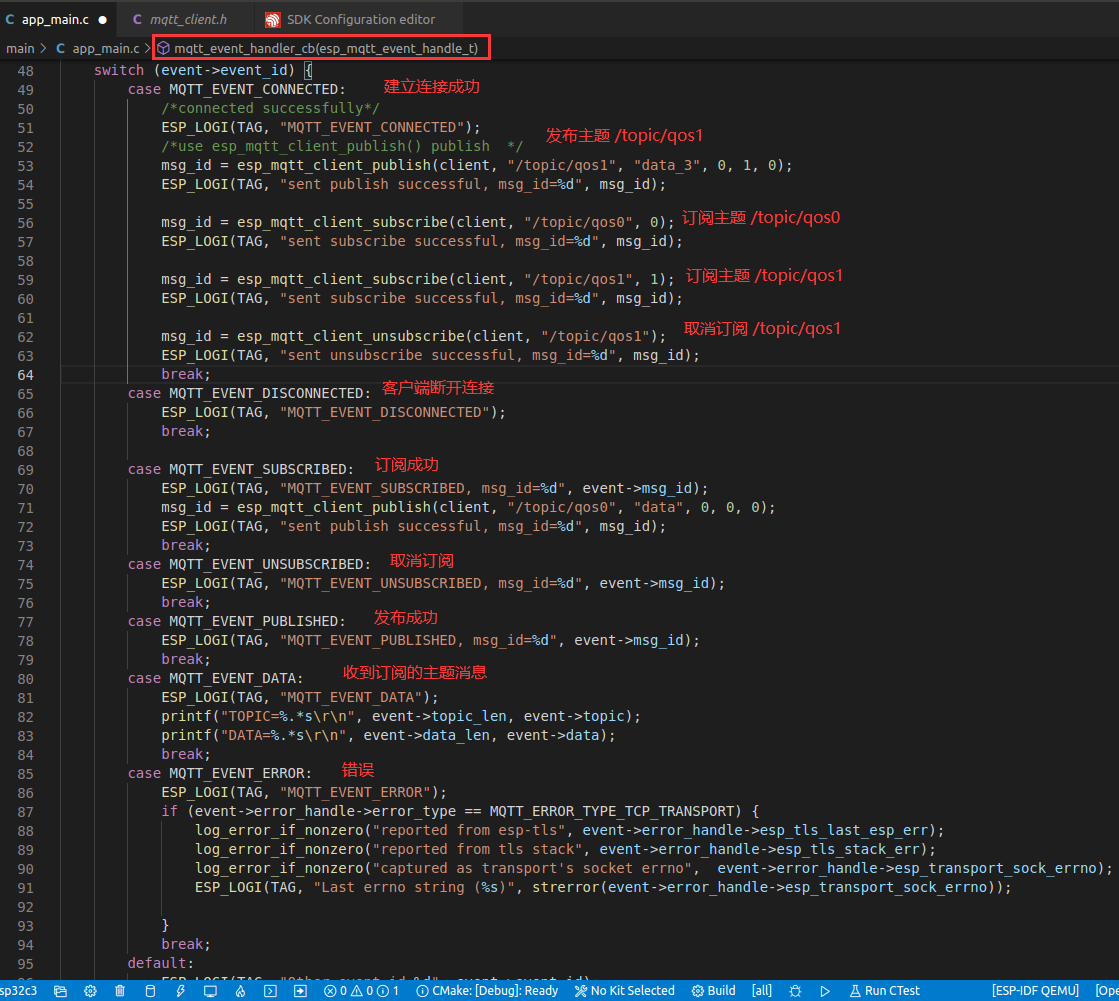
Task: Click the ESP-IDF terminal icon in status bar
Action: pyautogui.click(x=270, y=991)
